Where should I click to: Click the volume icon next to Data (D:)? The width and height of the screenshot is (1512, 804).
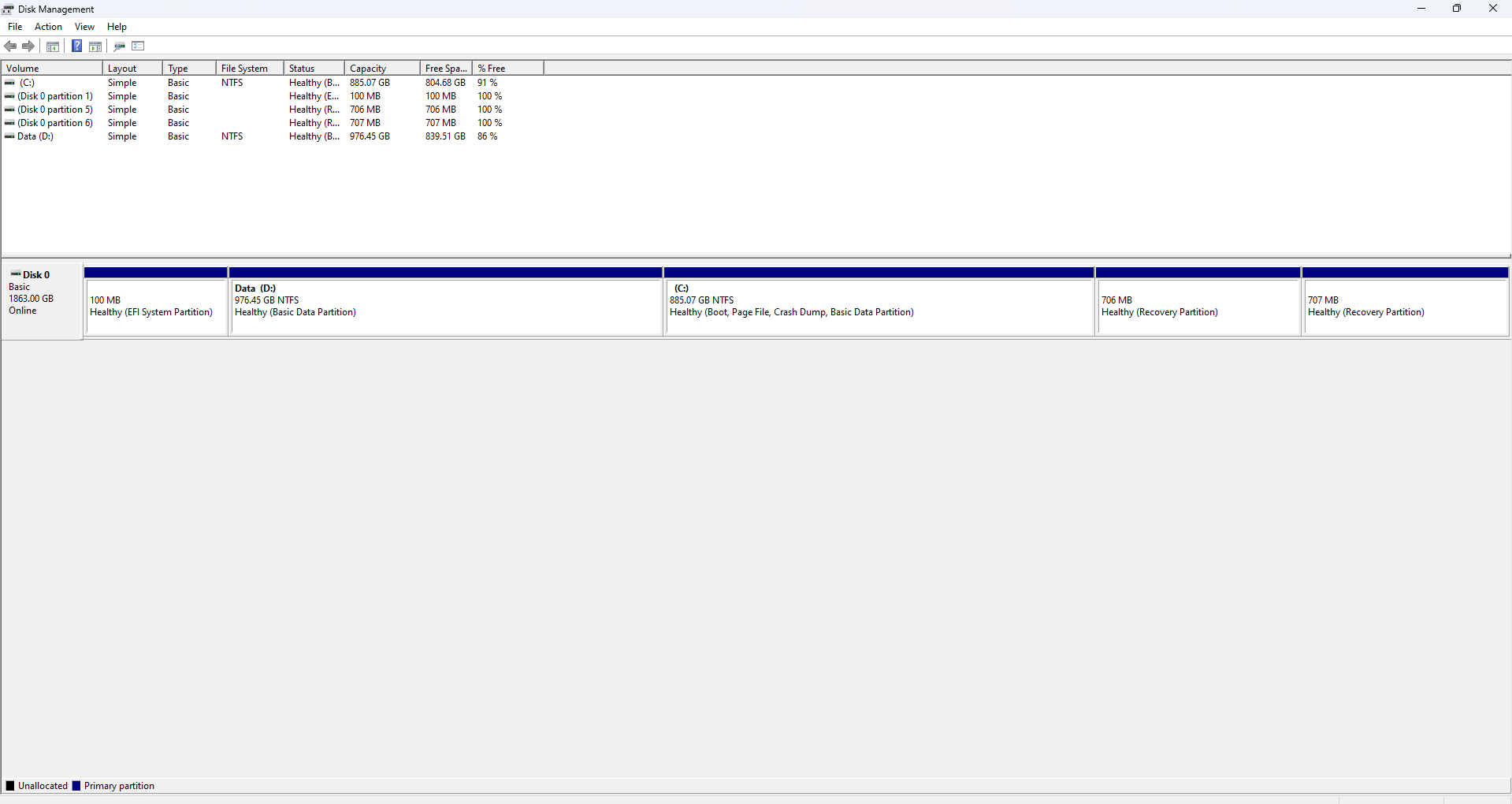pyautogui.click(x=9, y=136)
